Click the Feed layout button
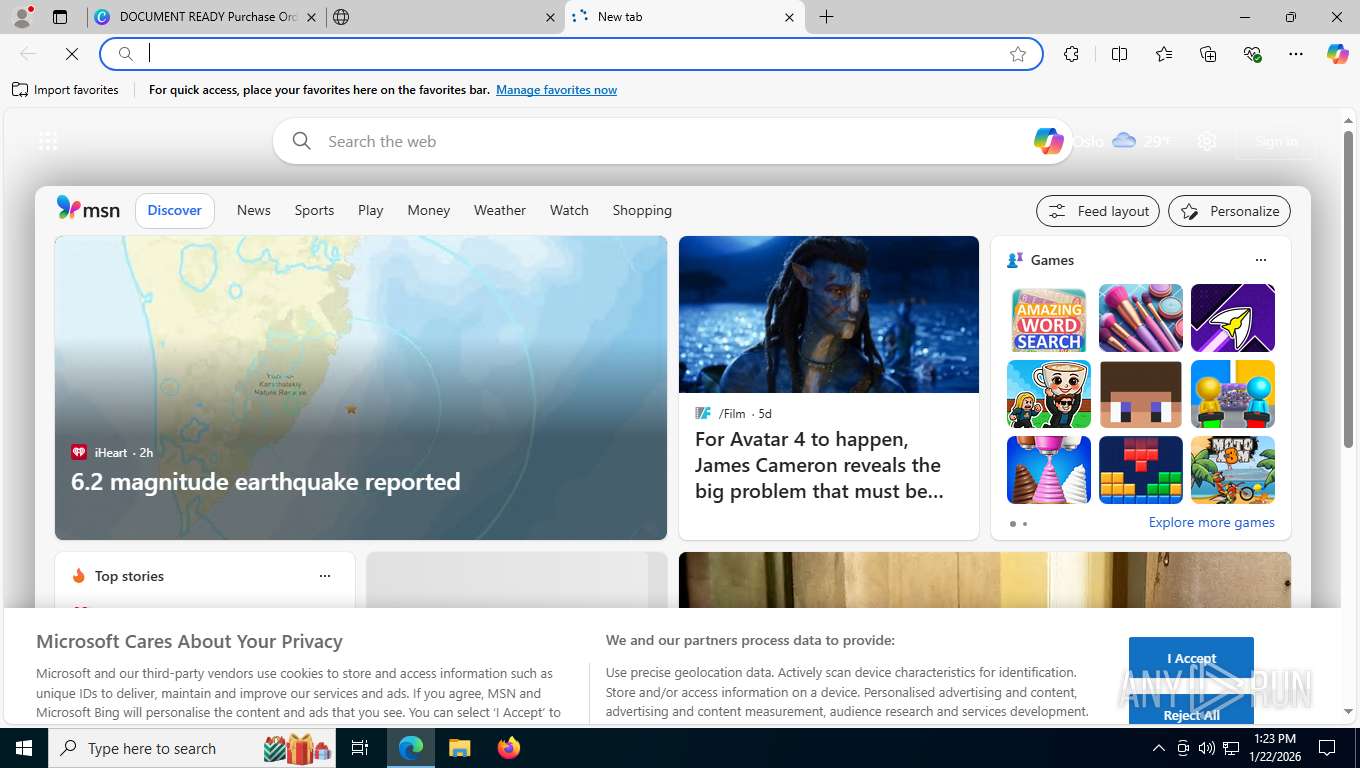This screenshot has height=768, width=1360. click(1098, 211)
